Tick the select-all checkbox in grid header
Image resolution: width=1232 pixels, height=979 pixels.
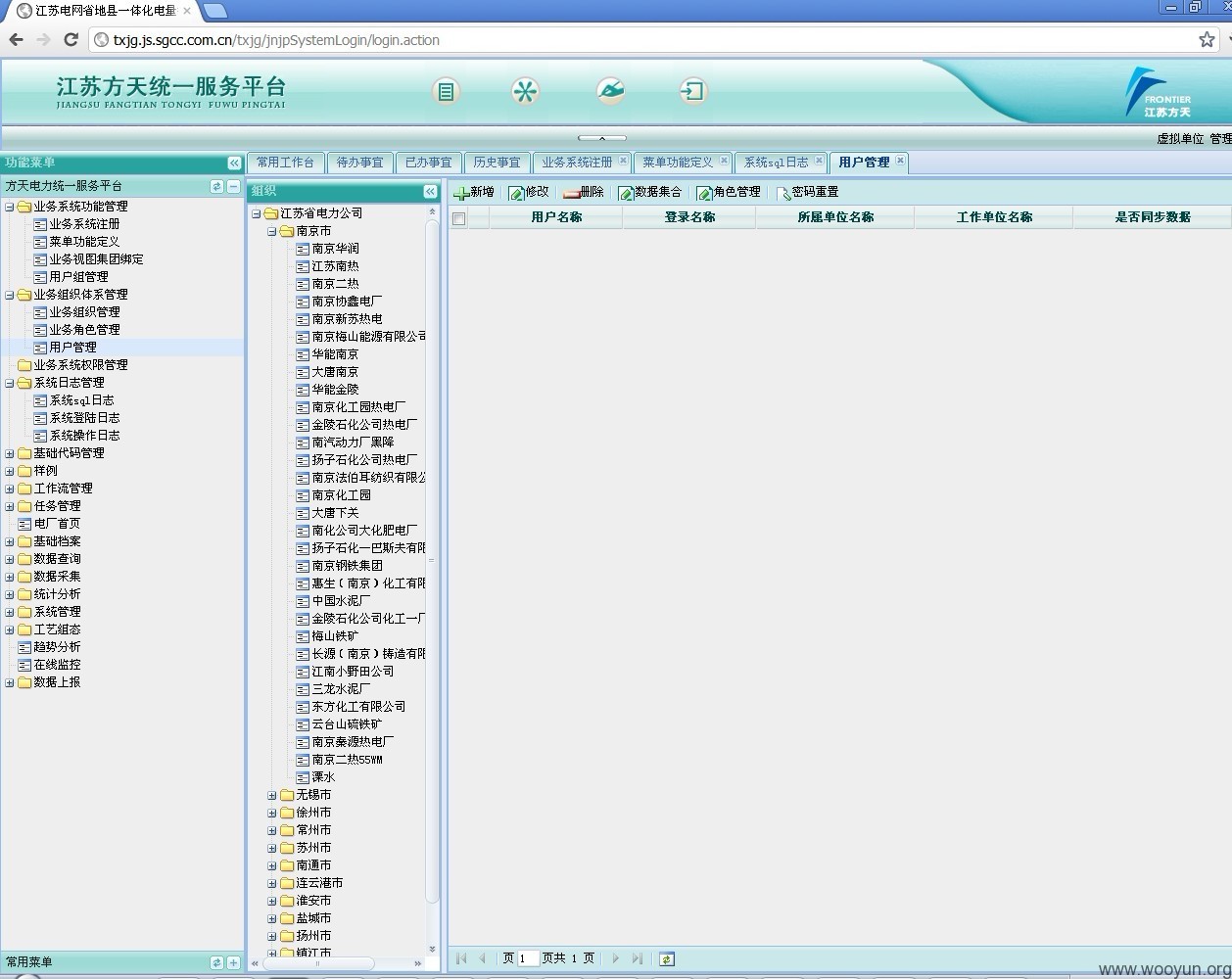point(458,218)
